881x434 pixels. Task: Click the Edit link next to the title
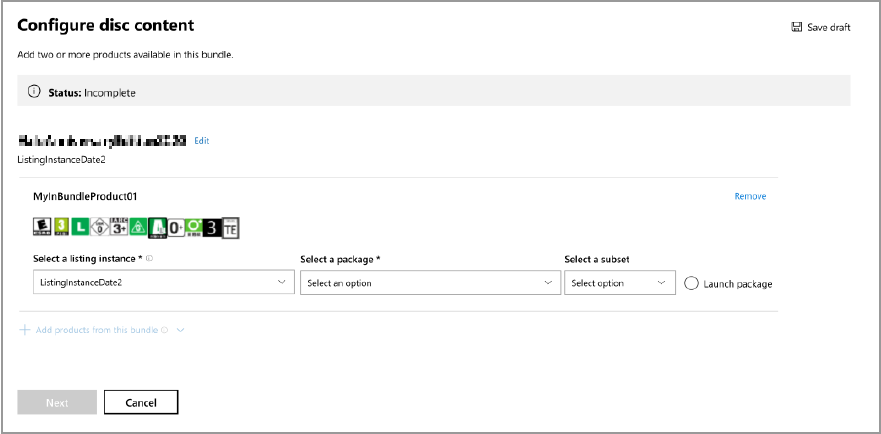pyautogui.click(x=202, y=141)
